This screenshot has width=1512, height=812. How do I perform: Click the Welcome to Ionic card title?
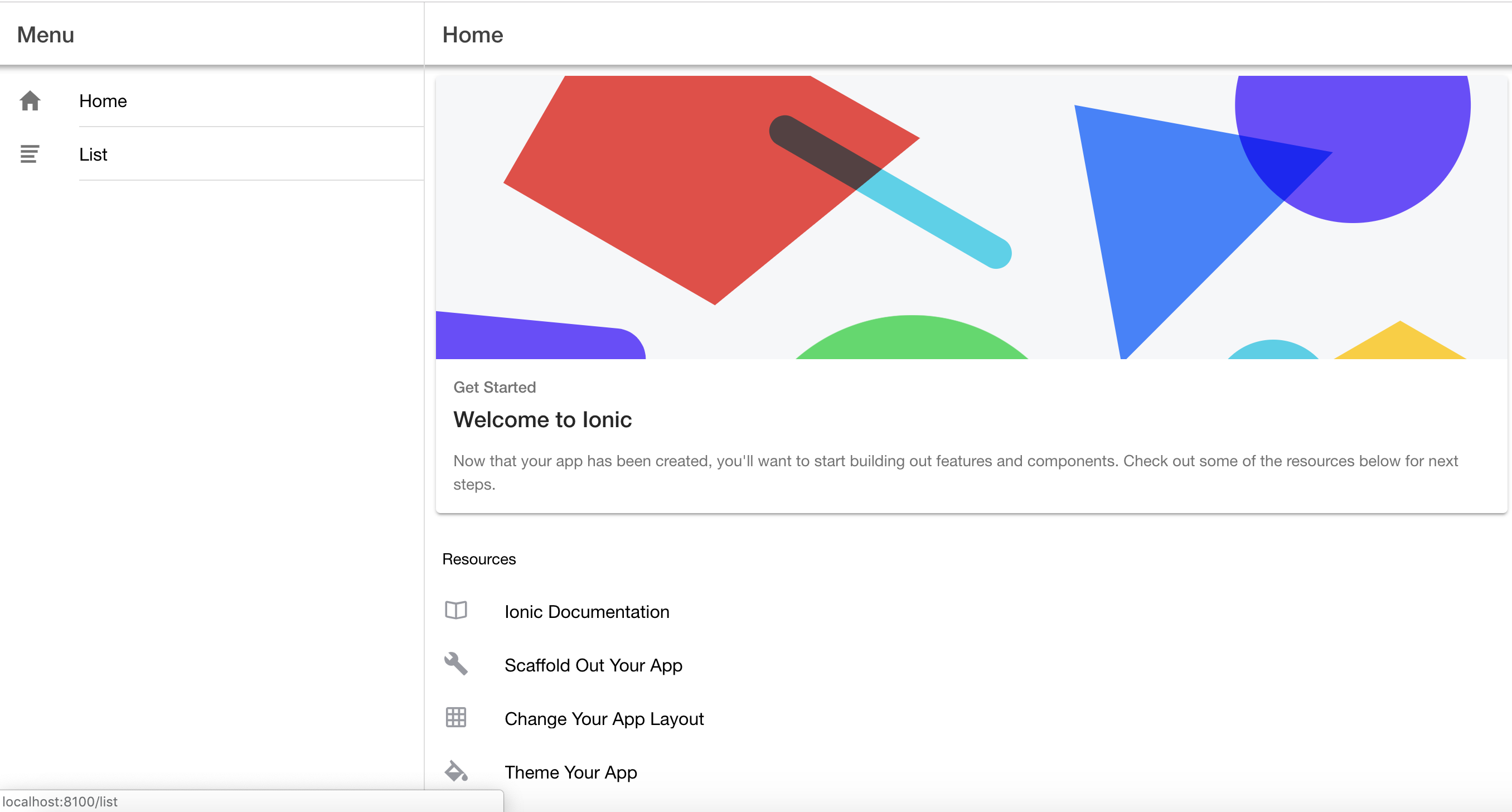pos(542,419)
